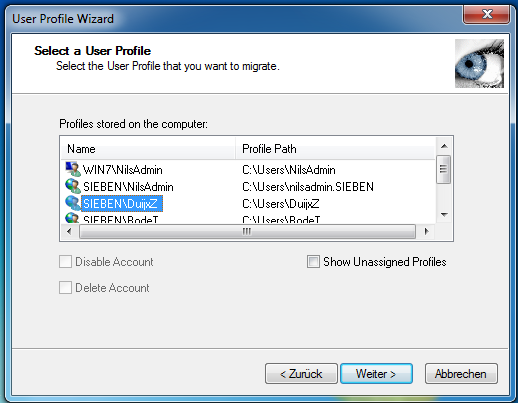
Task: Sort by the Profile Path column header
Action: [x=335, y=149]
